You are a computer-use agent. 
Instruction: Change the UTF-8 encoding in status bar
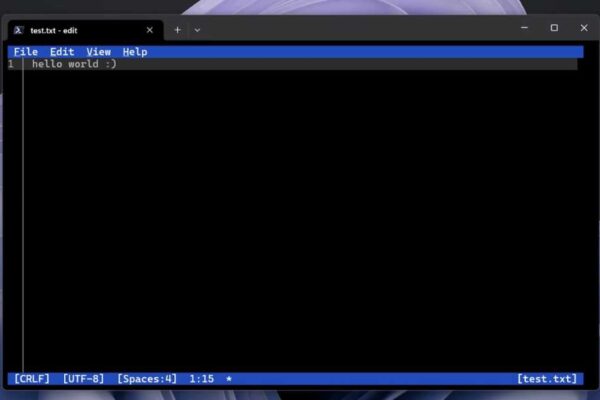click(83, 379)
